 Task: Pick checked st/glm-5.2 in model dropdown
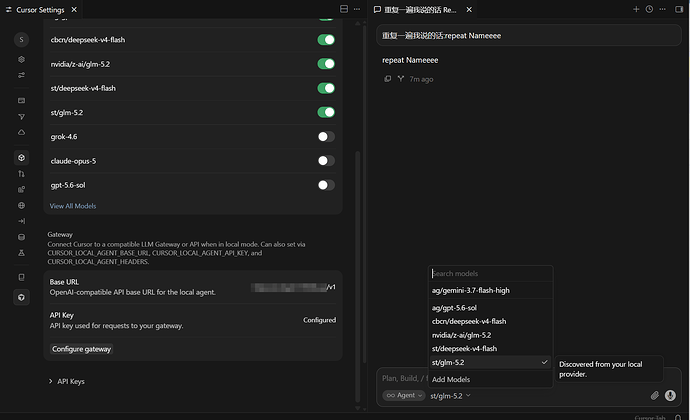click(x=490, y=362)
